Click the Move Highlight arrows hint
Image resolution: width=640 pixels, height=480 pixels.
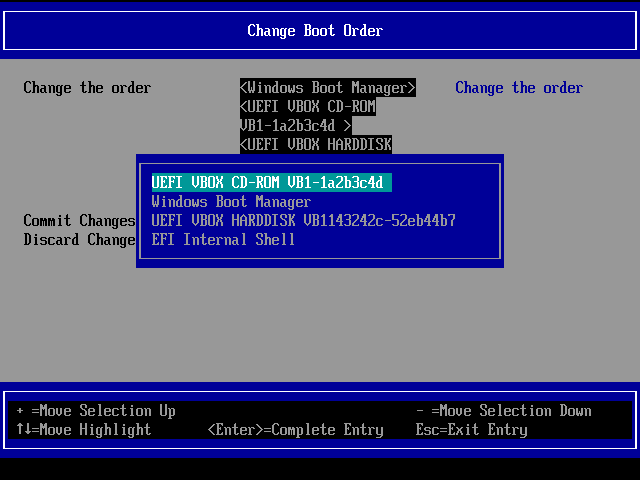coord(84,430)
